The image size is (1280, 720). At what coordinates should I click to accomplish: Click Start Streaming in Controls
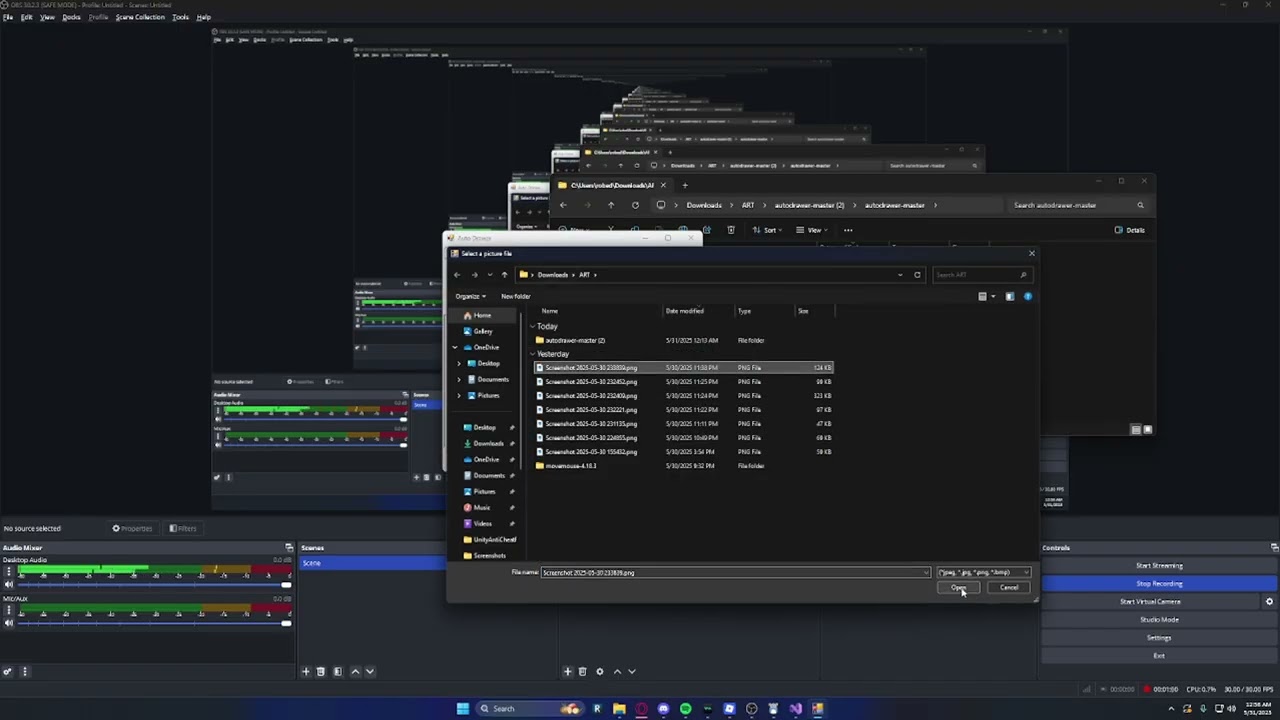click(1159, 566)
